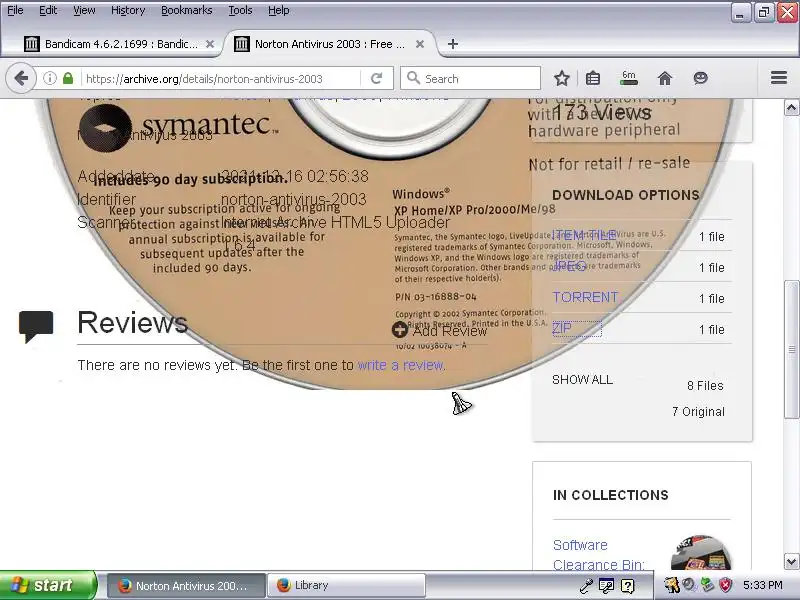Close the Bandicam 4.6.2.1699 tab
This screenshot has width=800, height=600.
(x=210, y=44)
